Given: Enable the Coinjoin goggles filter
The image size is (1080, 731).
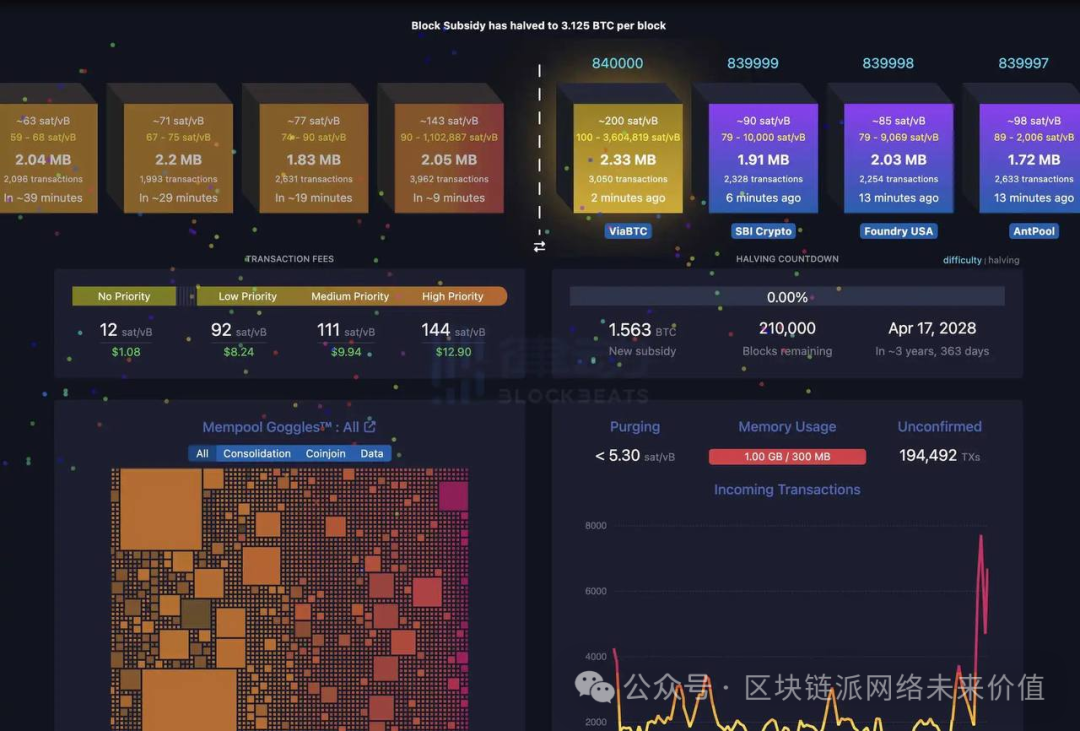Looking at the screenshot, I should pyautogui.click(x=326, y=454).
